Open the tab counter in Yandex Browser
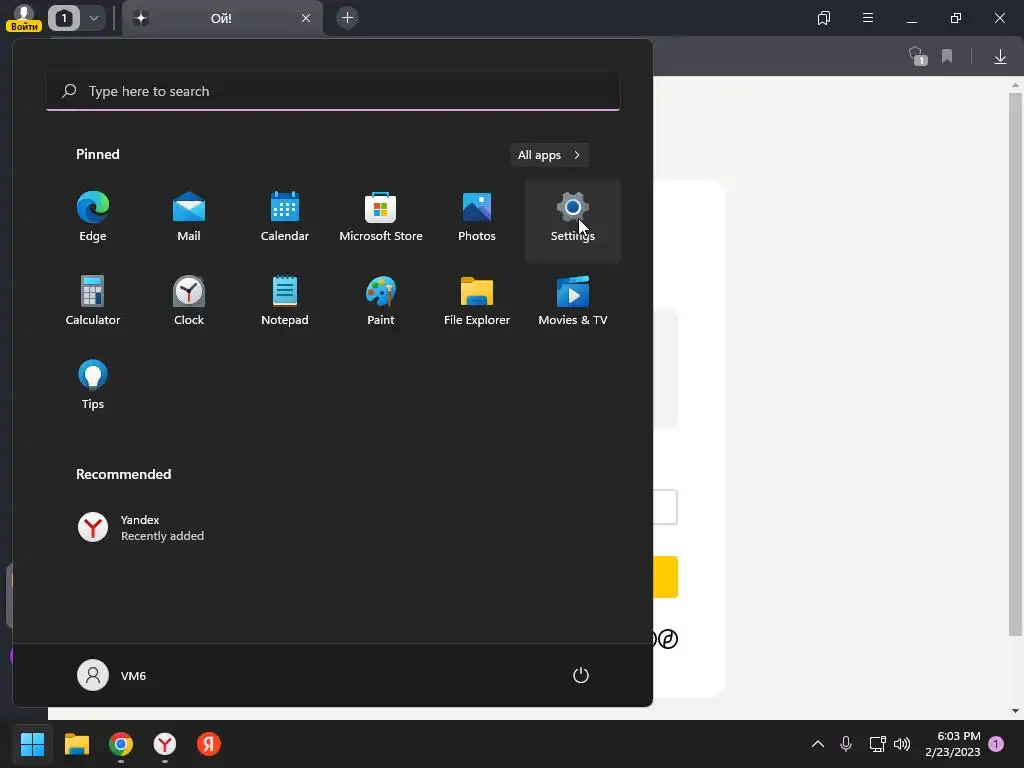1024x768 pixels. point(64,18)
